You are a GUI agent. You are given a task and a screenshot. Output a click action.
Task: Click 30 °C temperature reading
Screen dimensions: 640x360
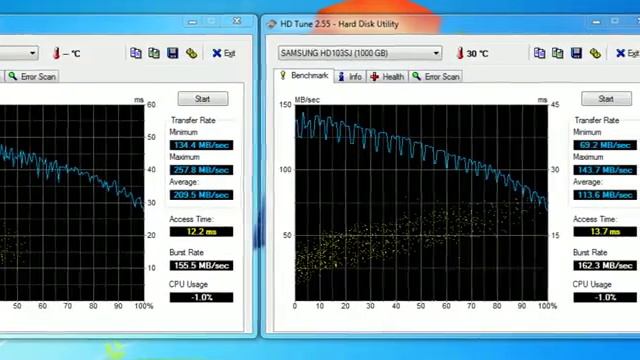477,53
